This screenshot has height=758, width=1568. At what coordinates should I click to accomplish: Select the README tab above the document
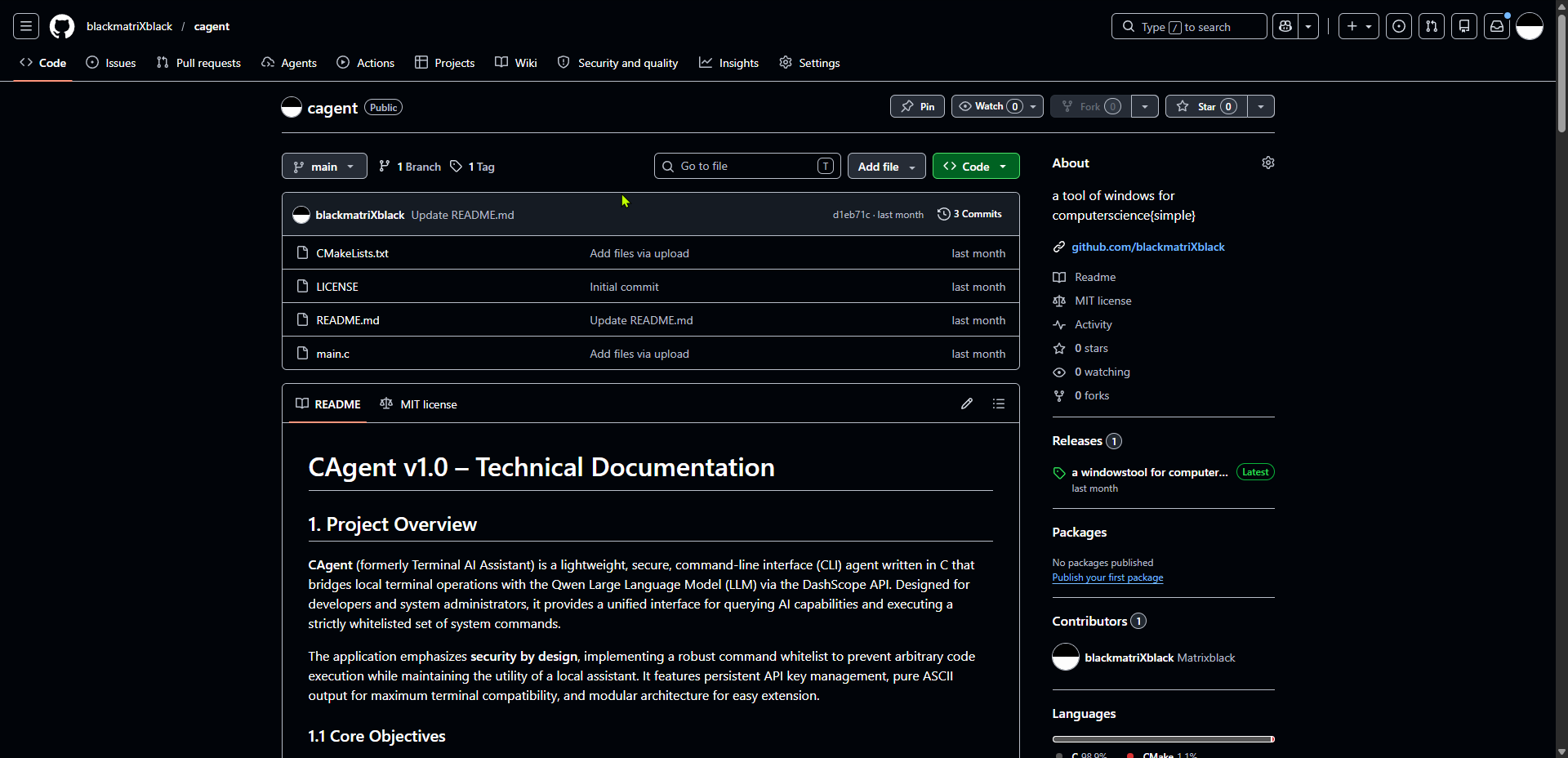coord(328,404)
